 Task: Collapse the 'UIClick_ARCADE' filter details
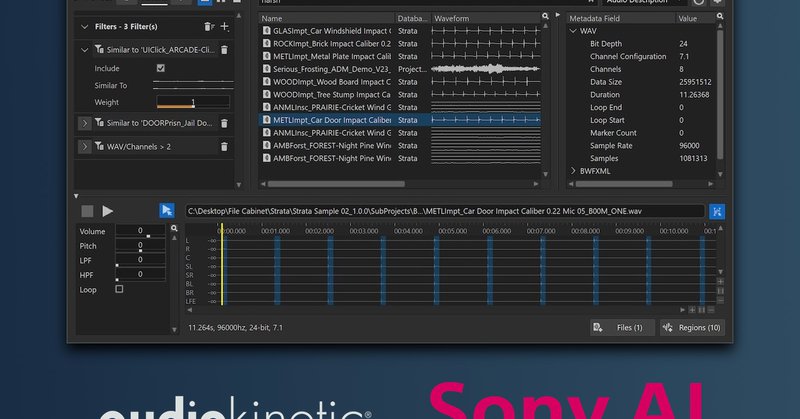[85, 50]
